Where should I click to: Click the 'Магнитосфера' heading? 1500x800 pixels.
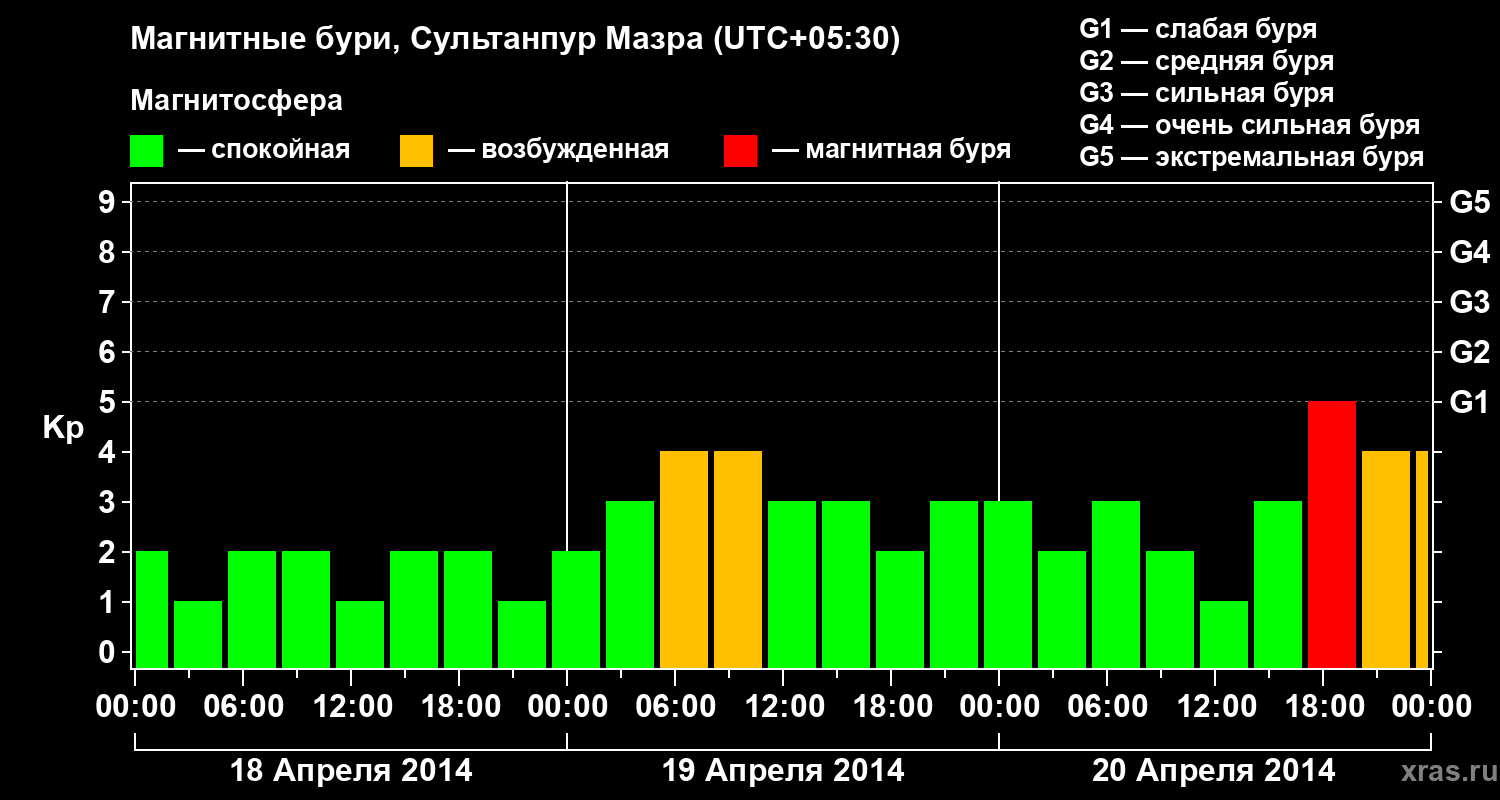click(237, 101)
